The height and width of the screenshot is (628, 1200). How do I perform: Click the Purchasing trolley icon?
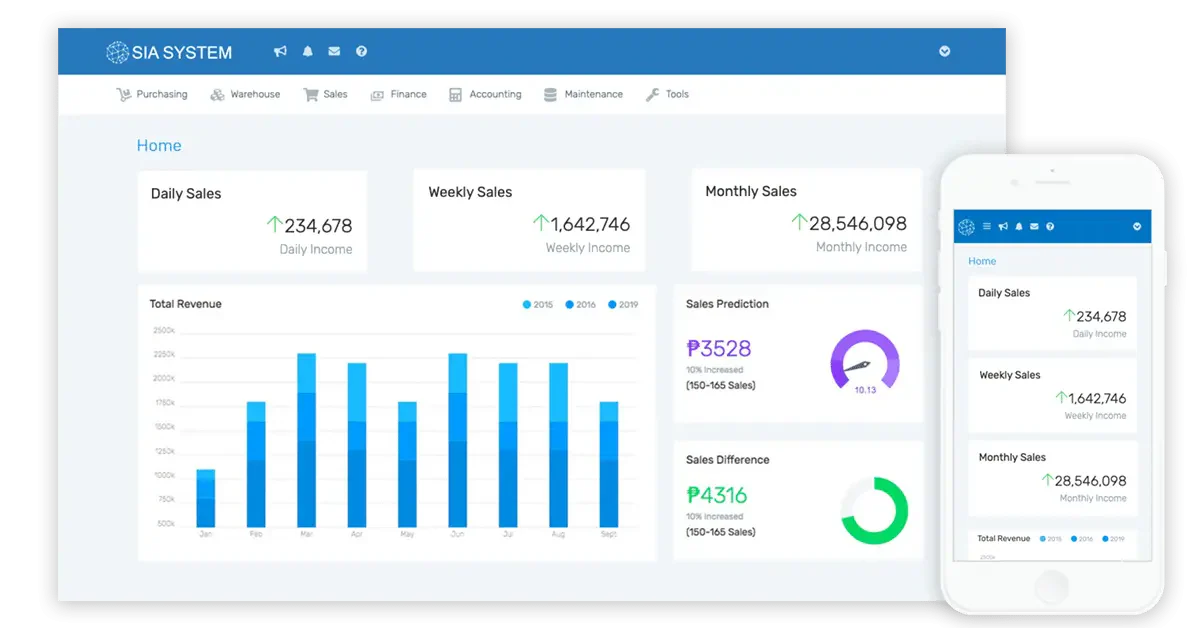tap(124, 95)
